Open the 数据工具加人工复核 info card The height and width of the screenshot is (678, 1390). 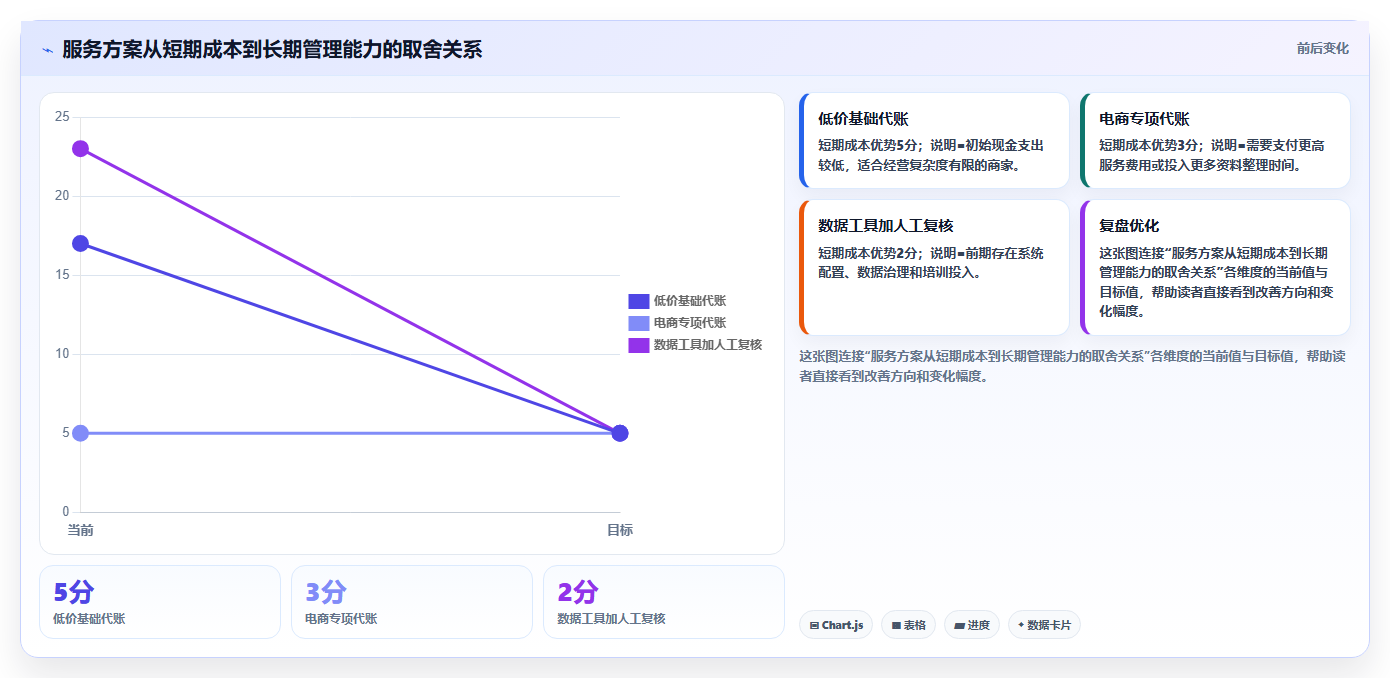(x=934, y=268)
